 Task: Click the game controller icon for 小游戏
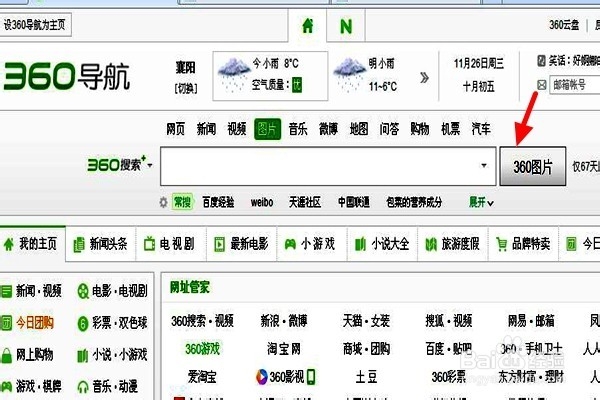point(290,244)
